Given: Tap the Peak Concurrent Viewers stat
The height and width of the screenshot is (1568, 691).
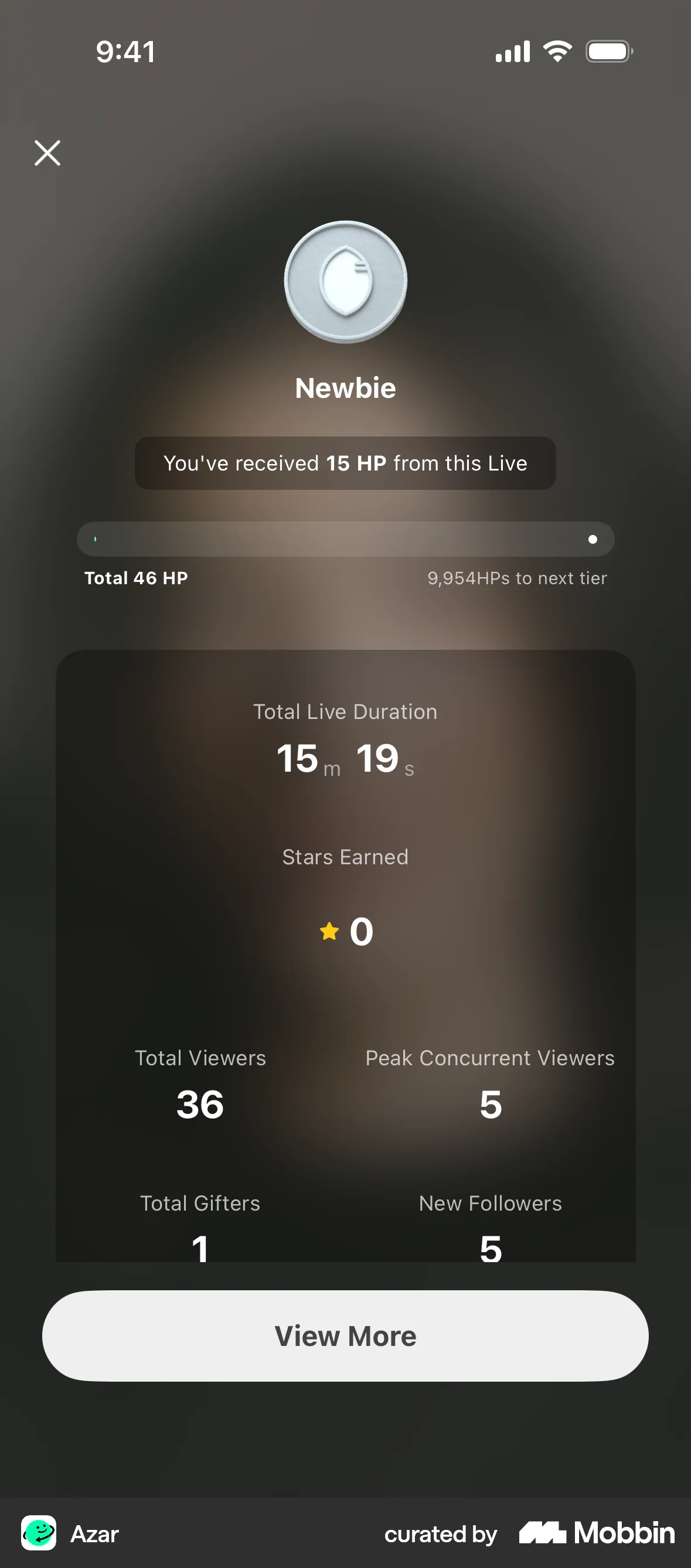Looking at the screenshot, I should (490, 1083).
